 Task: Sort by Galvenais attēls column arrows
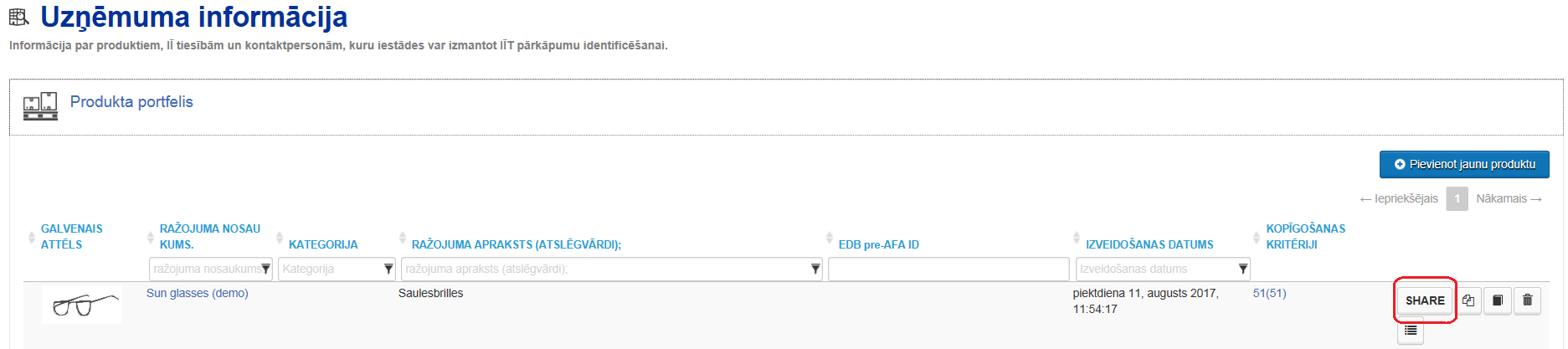click(x=32, y=238)
